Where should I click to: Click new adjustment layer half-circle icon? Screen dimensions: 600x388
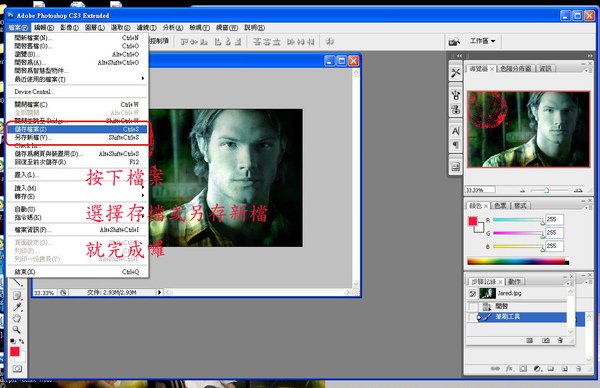(537, 368)
